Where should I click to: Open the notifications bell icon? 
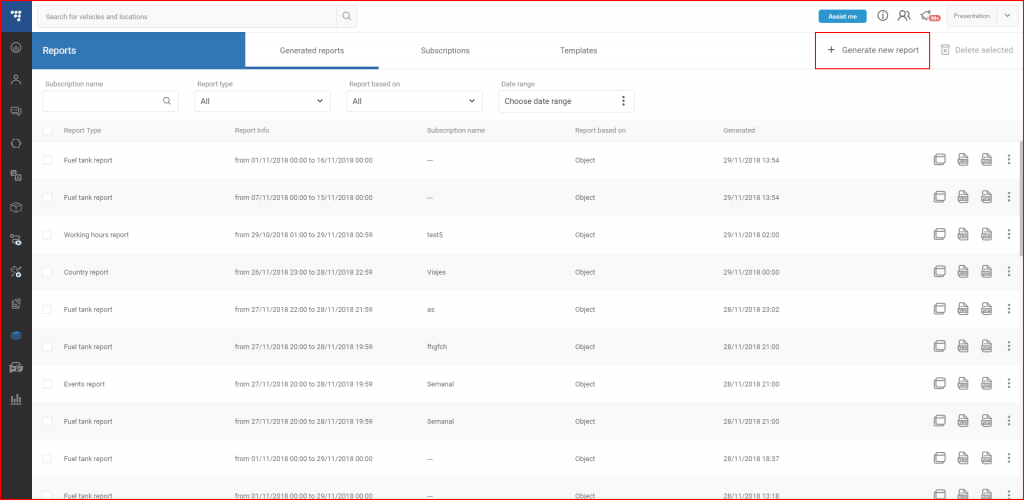point(928,16)
